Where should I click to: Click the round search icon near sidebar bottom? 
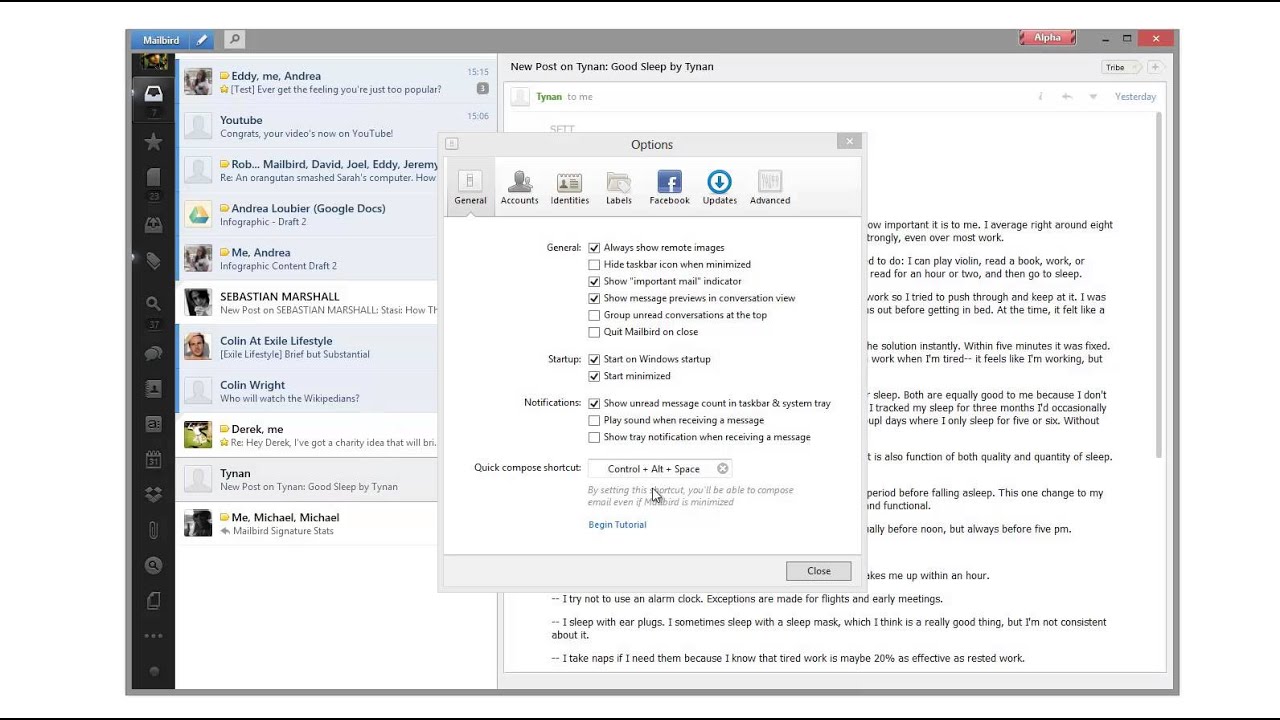[153, 566]
